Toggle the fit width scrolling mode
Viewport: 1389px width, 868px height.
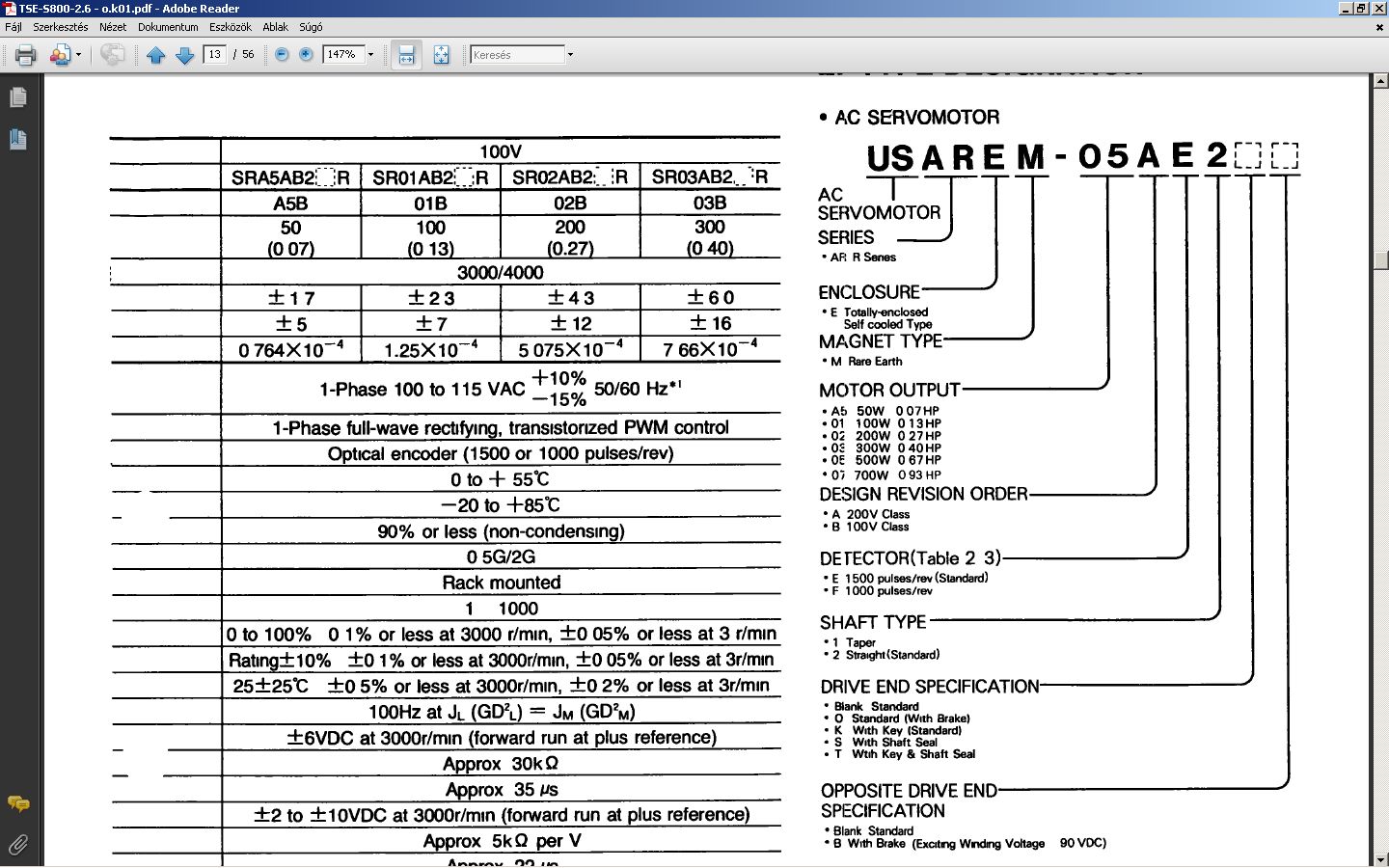click(x=406, y=55)
